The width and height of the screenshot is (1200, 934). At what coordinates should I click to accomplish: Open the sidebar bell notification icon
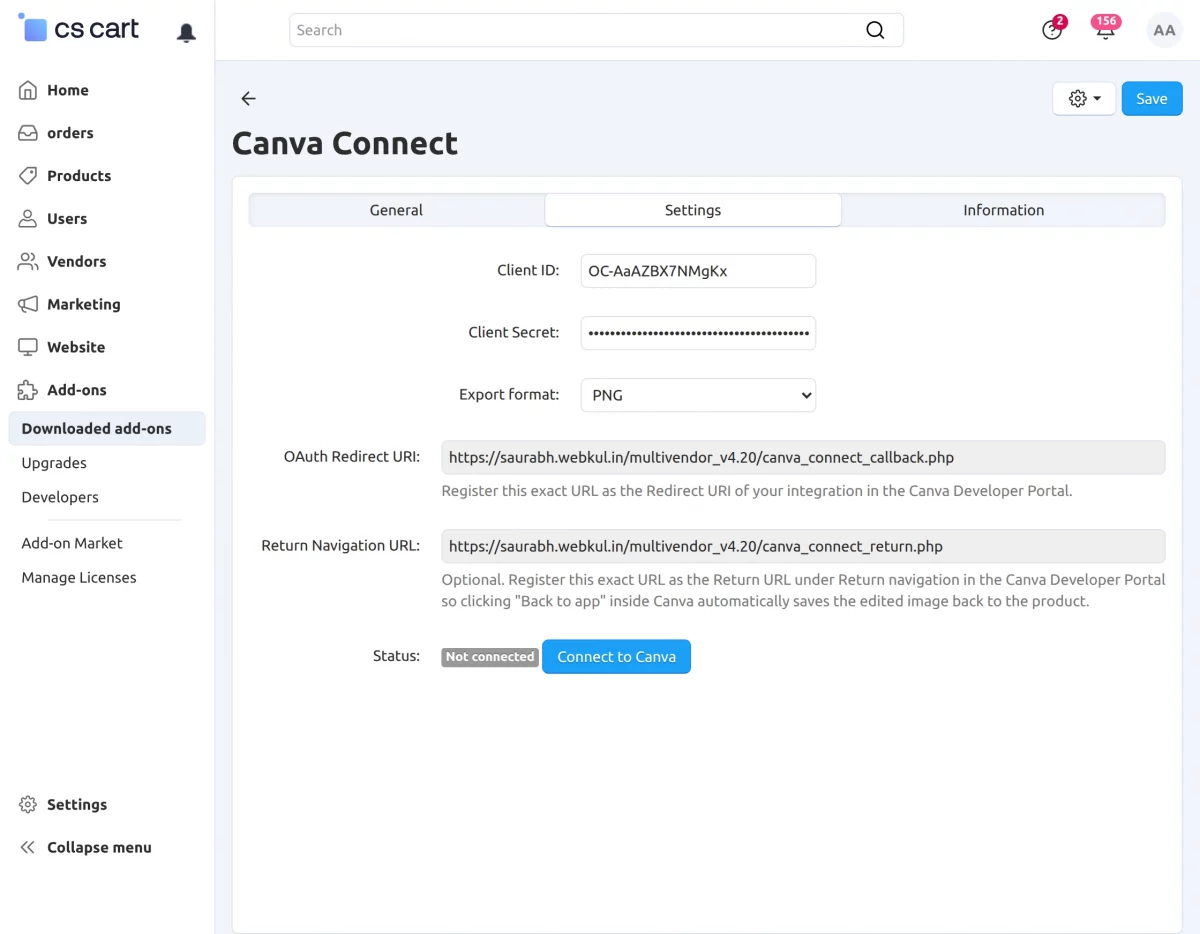(186, 33)
